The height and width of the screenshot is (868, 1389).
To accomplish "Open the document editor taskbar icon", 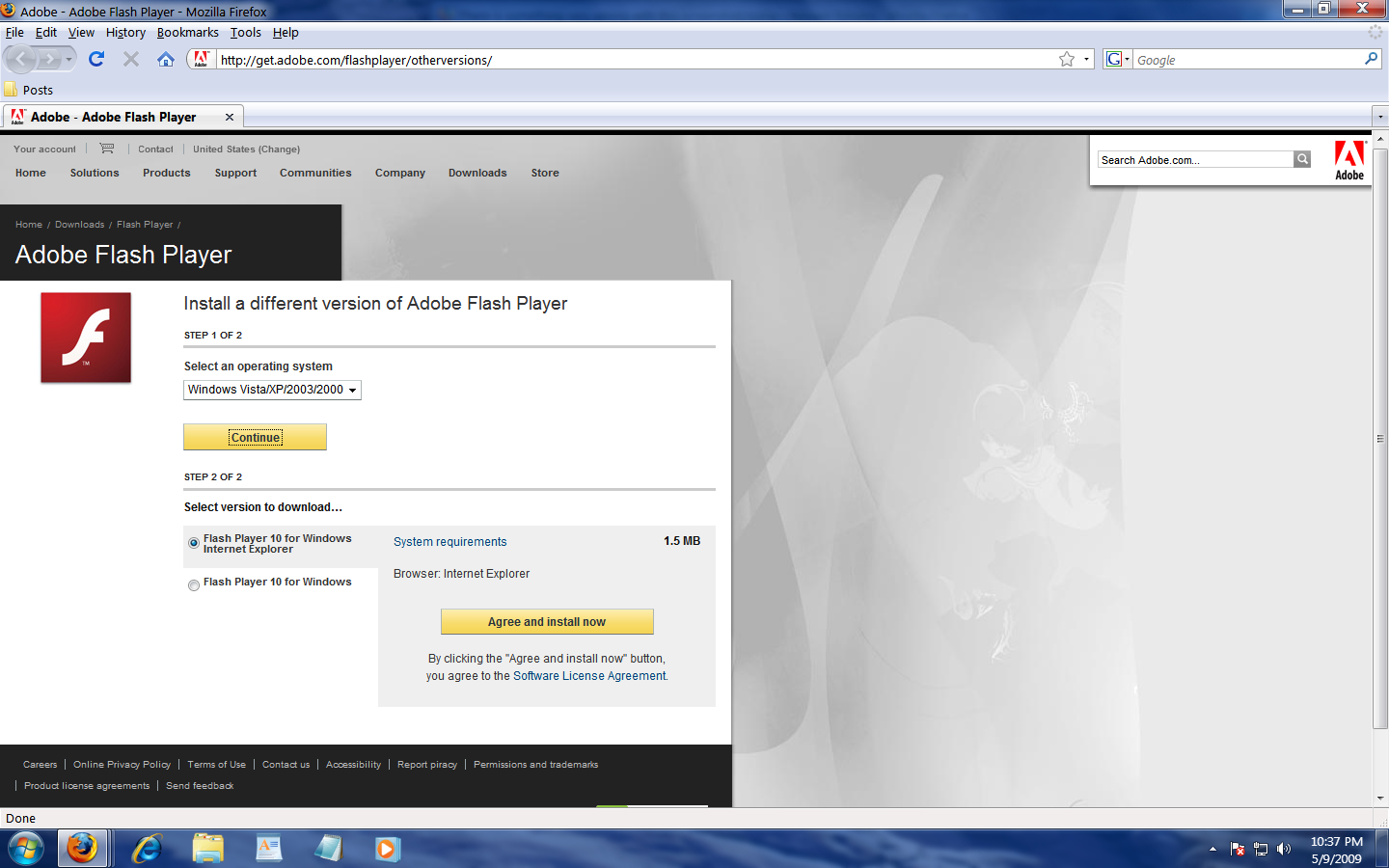I will (x=268, y=849).
